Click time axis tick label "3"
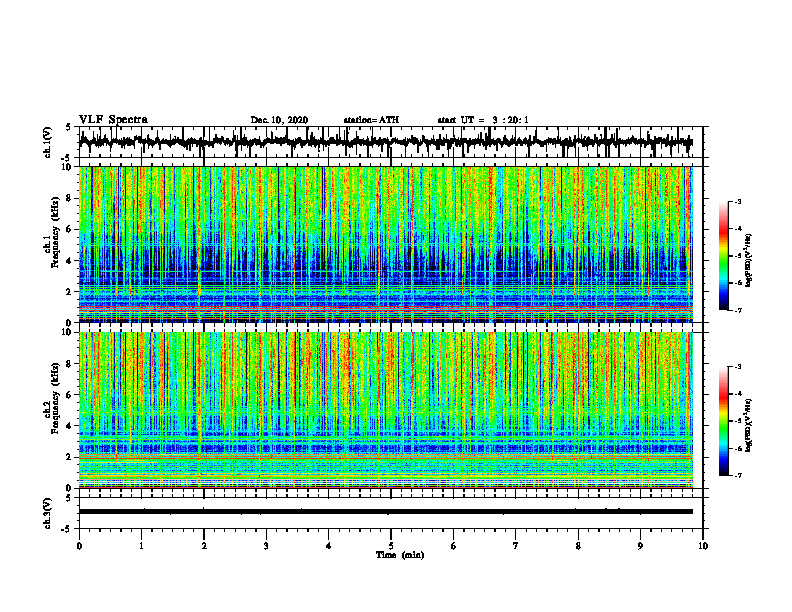This screenshot has width=792, height=612. tap(266, 546)
